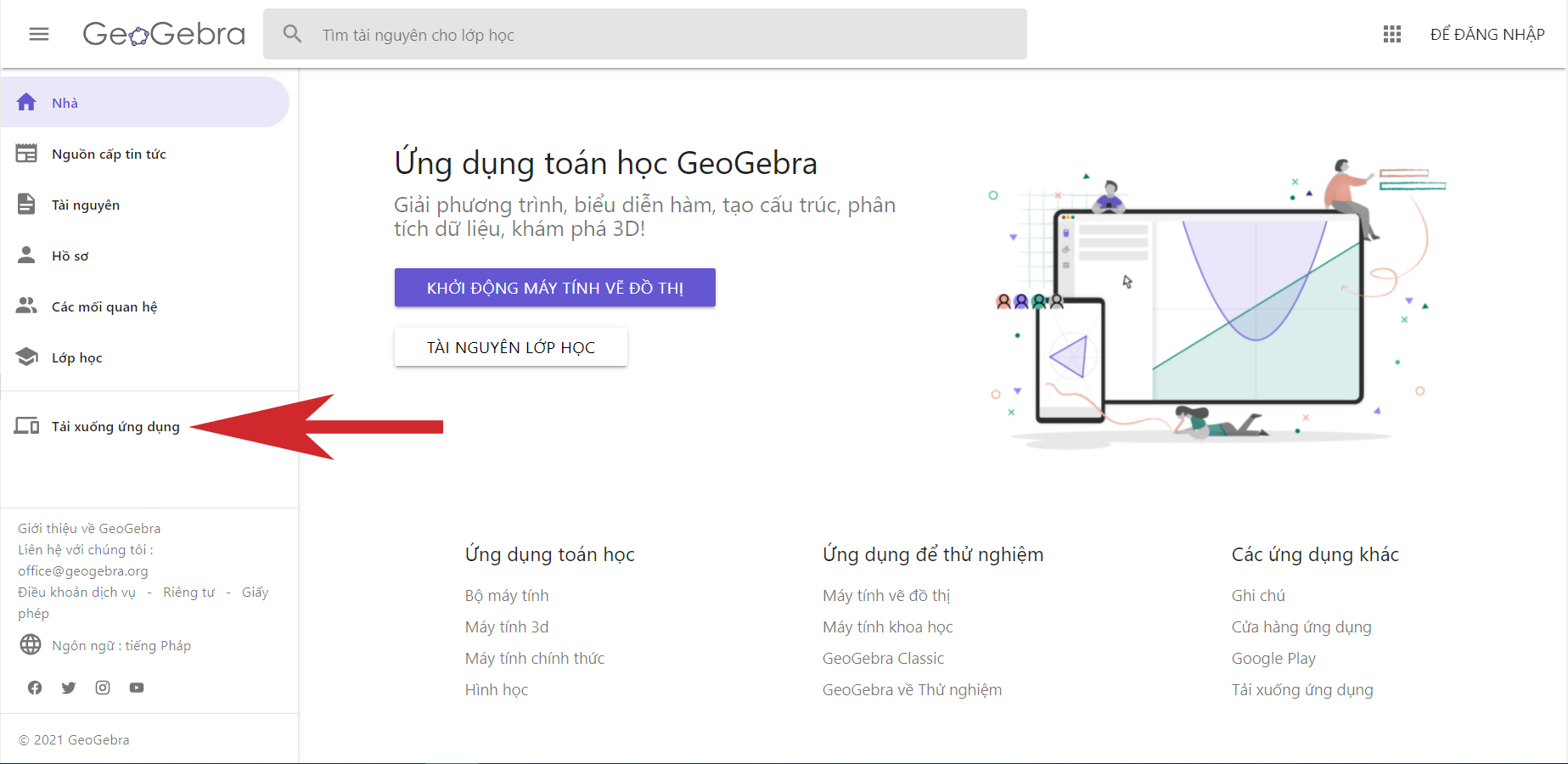Open Máy tính vẽ đồ thị link
Viewport: 1568px width, 764px height.
click(x=886, y=596)
